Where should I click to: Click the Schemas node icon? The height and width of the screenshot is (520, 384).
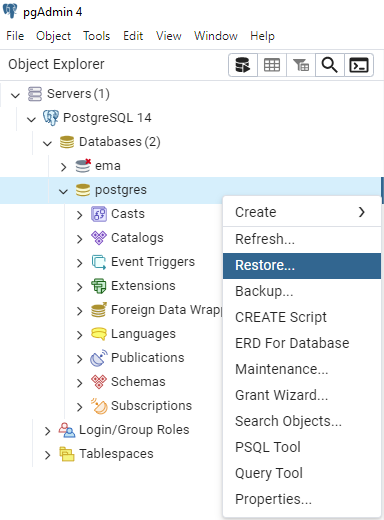[x=99, y=382]
